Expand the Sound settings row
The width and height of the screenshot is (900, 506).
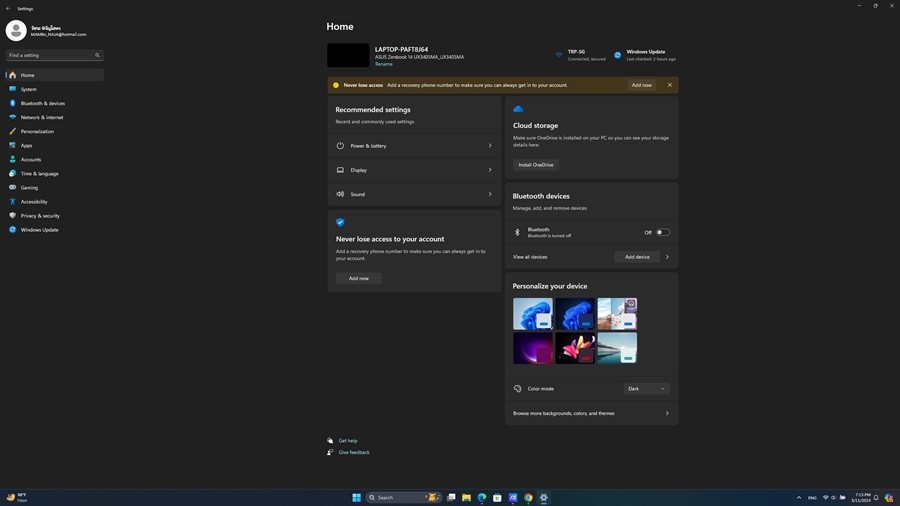point(414,194)
